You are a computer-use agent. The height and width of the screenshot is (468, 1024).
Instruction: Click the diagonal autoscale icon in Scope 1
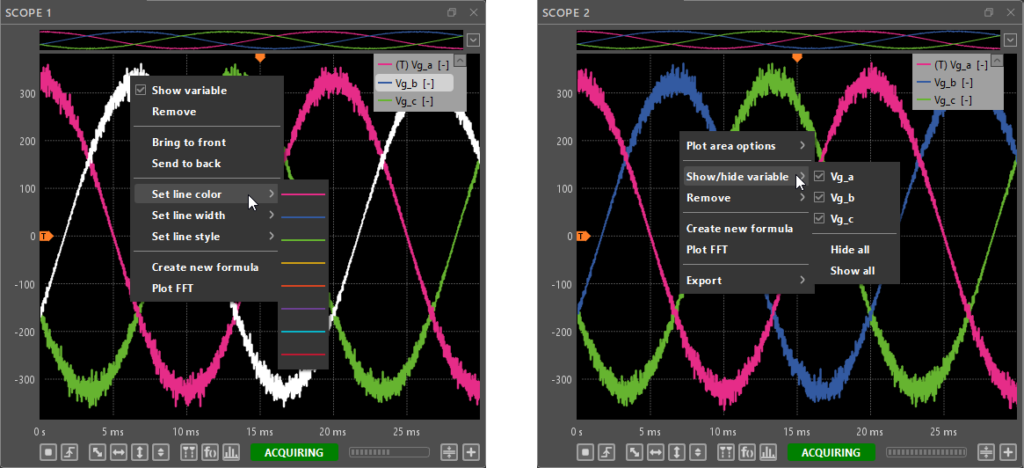pyautogui.click(x=98, y=453)
